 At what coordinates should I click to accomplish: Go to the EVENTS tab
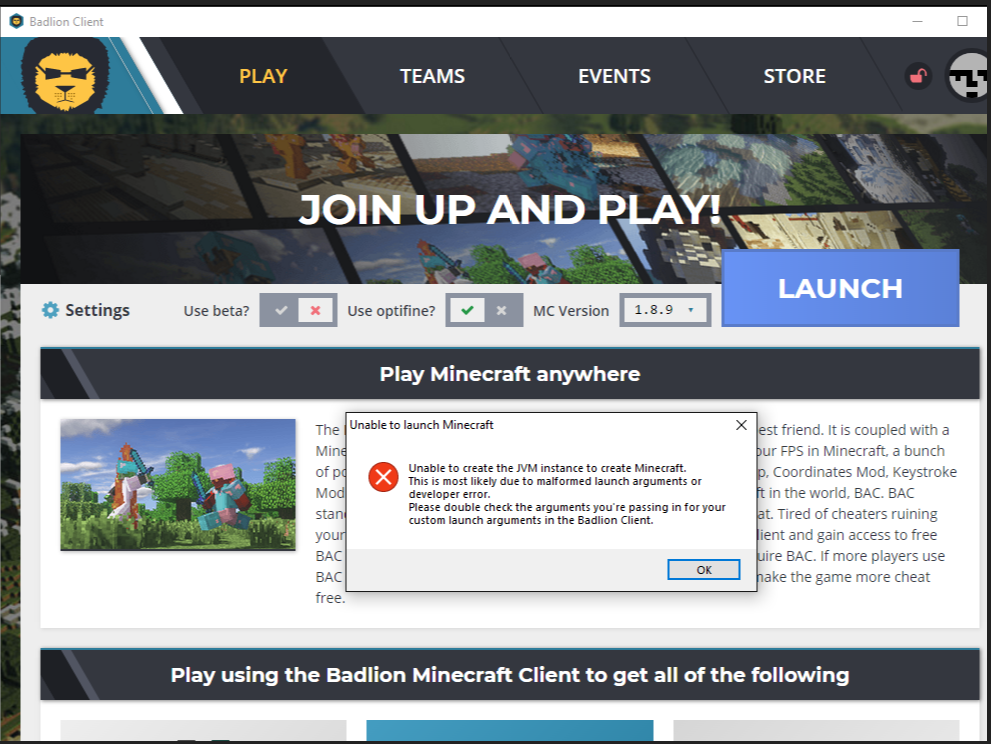point(614,76)
